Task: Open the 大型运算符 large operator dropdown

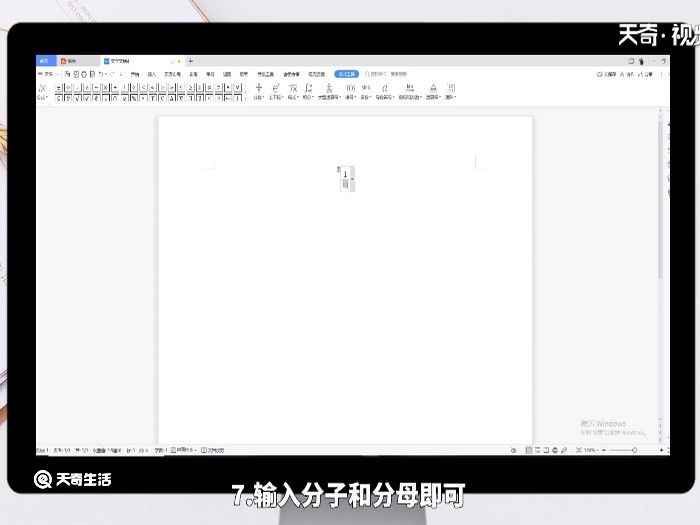Action: pos(329,91)
